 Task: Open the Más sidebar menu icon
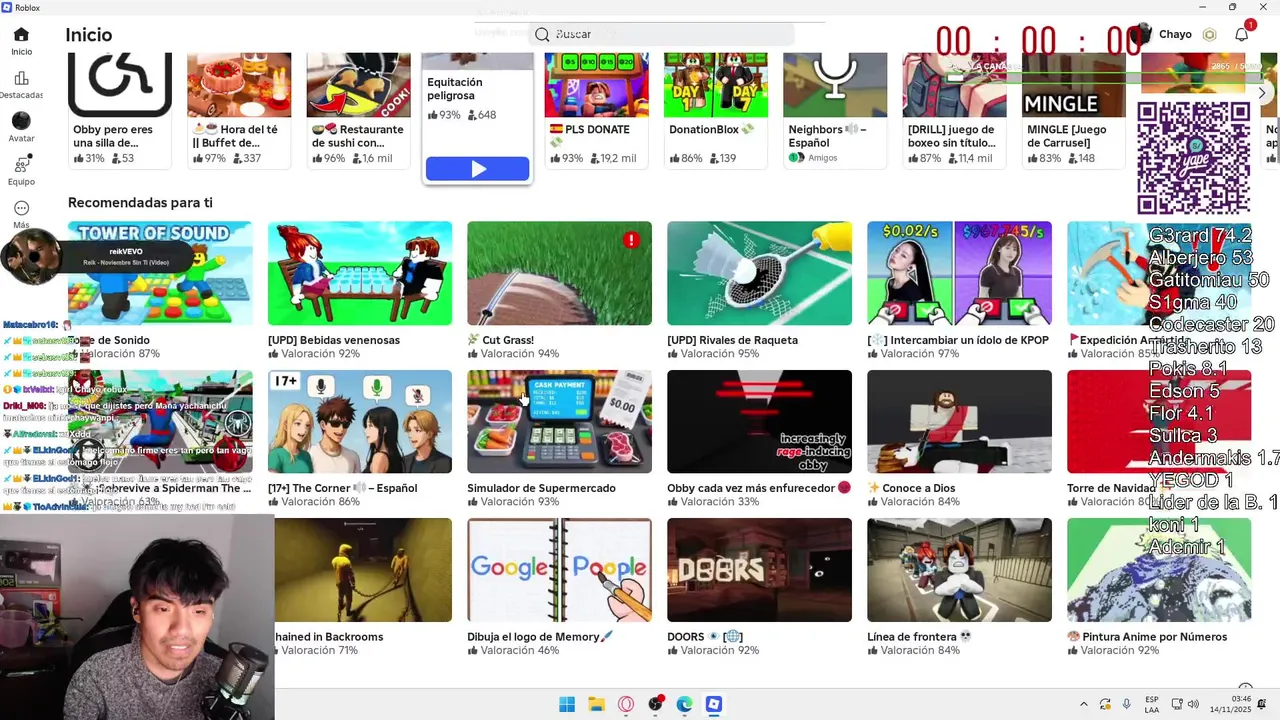21,208
